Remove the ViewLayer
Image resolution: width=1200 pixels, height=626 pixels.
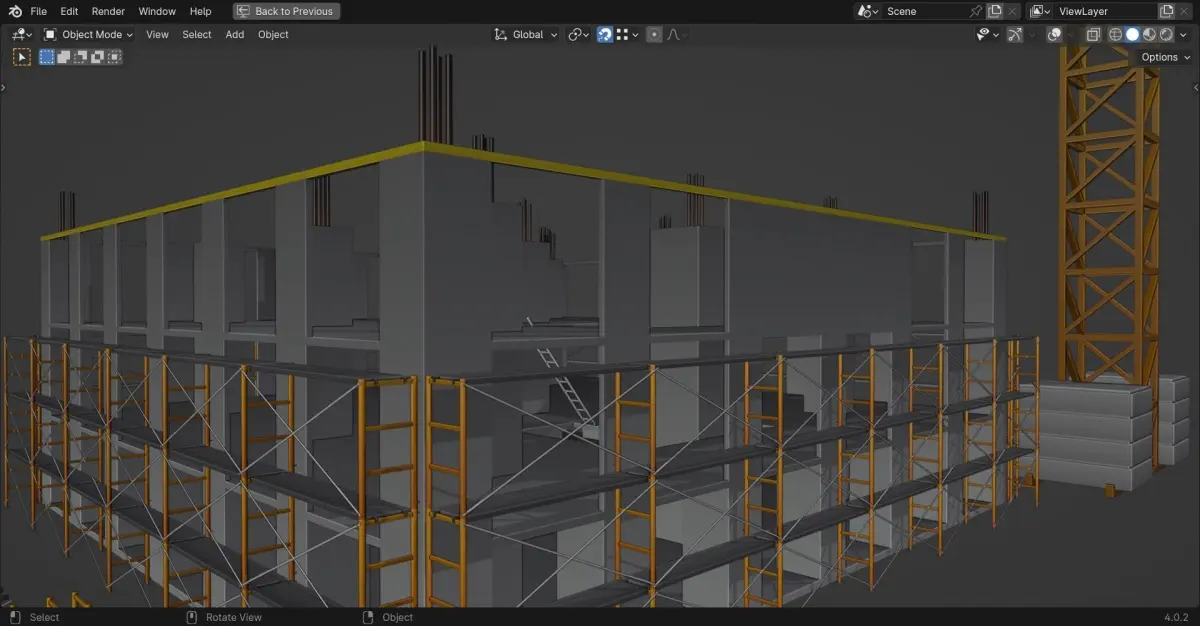tap(1185, 11)
